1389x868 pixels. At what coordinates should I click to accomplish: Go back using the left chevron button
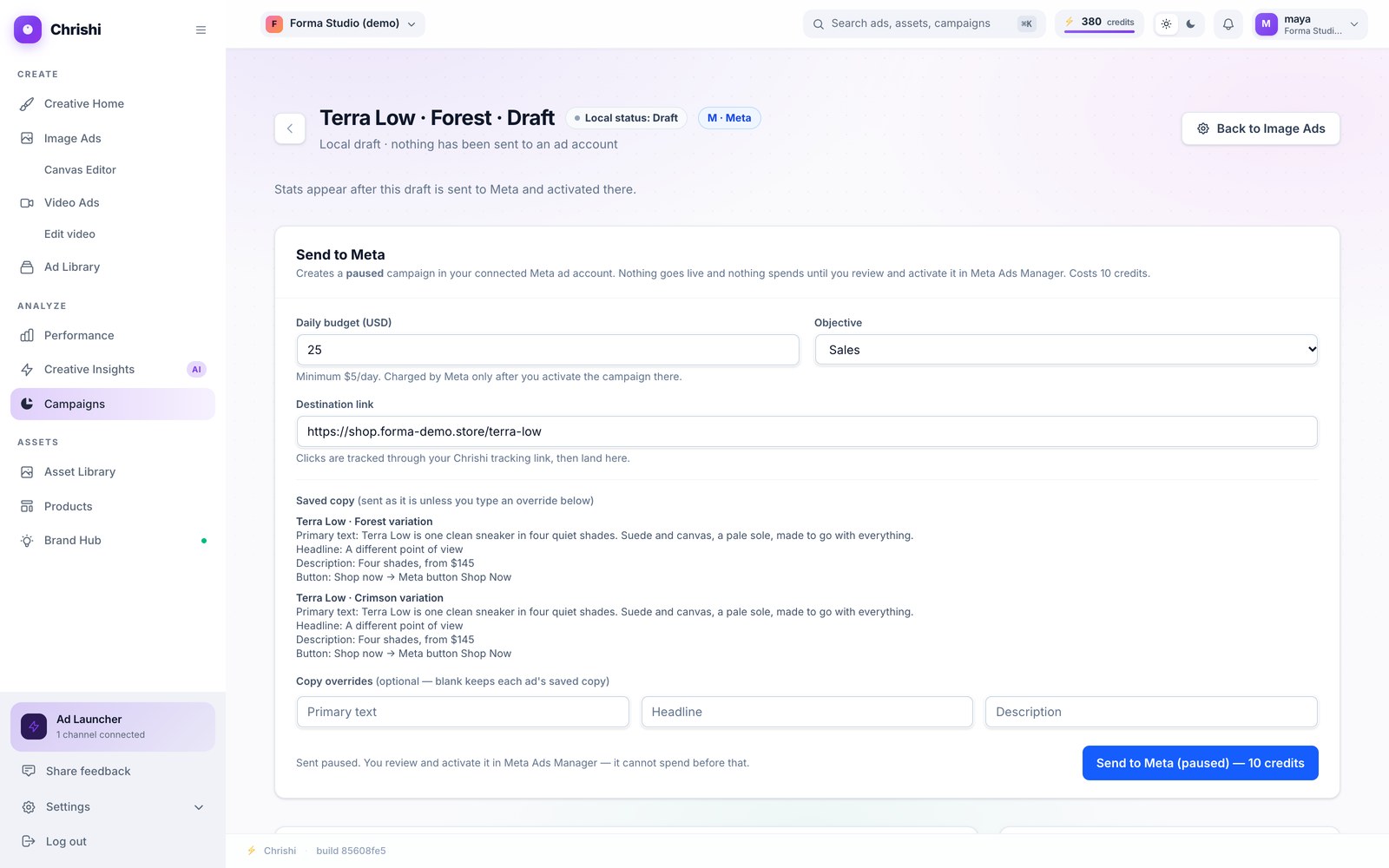coord(290,128)
